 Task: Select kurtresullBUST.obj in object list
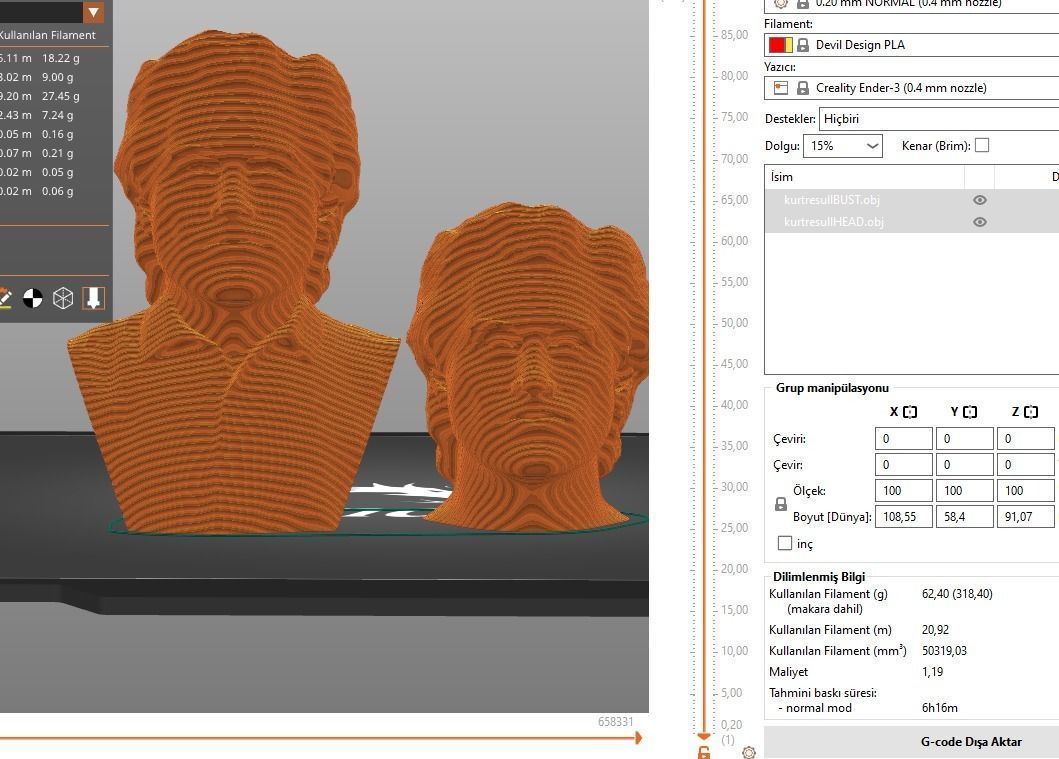831,200
